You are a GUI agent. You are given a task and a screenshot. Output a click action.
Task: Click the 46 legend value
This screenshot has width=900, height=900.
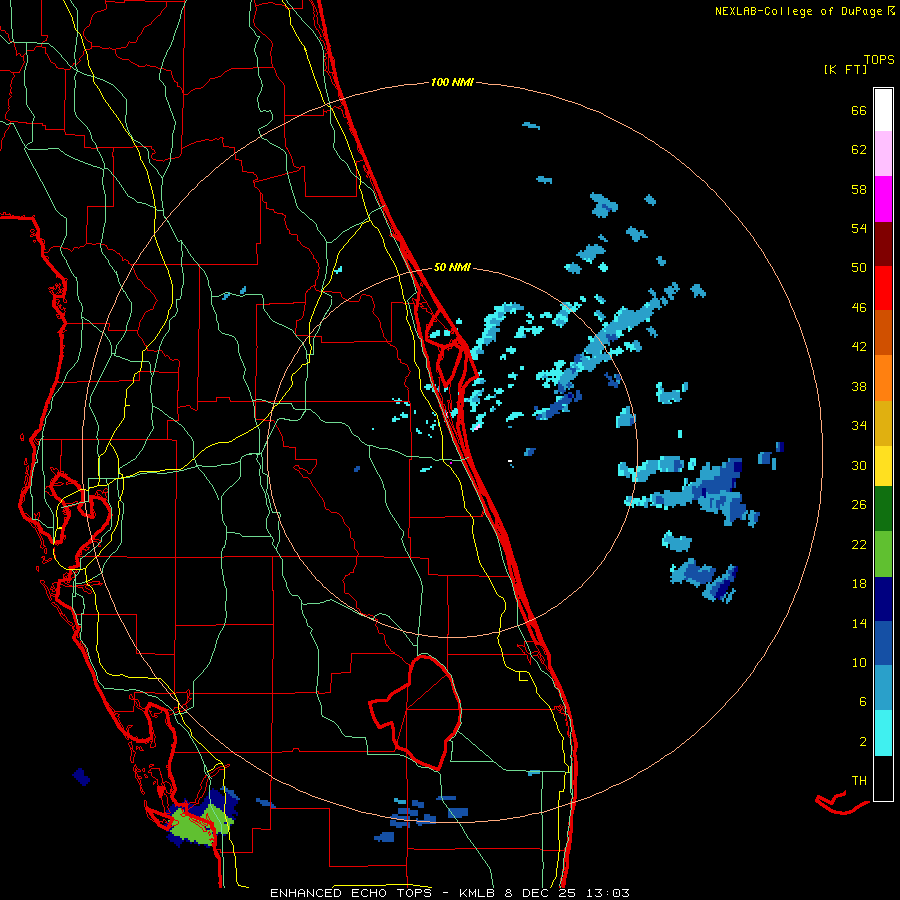tap(859, 308)
